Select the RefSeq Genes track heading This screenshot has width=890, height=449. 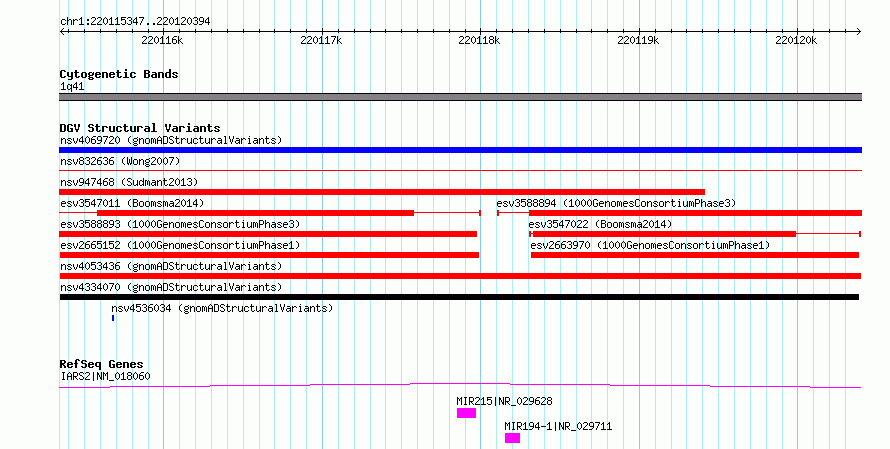click(101, 364)
